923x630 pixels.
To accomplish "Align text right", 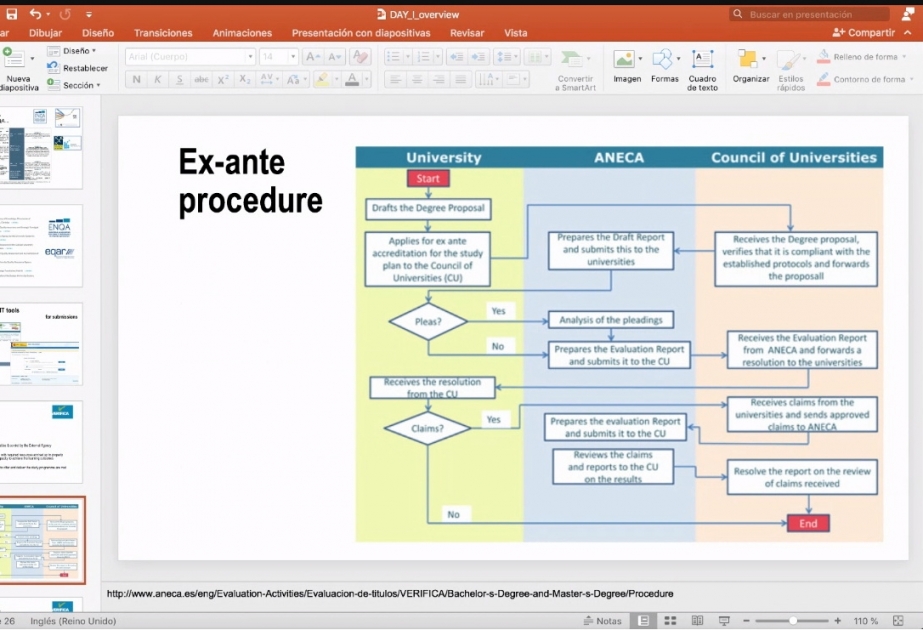I will (x=439, y=79).
